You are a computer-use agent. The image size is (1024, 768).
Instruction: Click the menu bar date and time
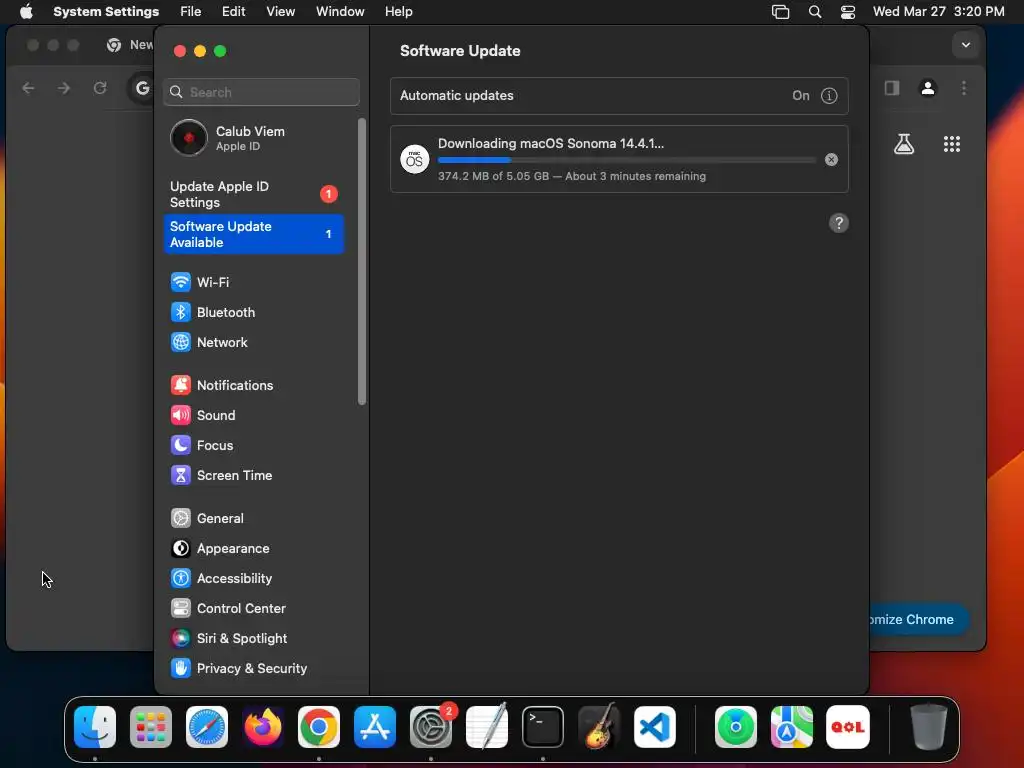click(938, 12)
